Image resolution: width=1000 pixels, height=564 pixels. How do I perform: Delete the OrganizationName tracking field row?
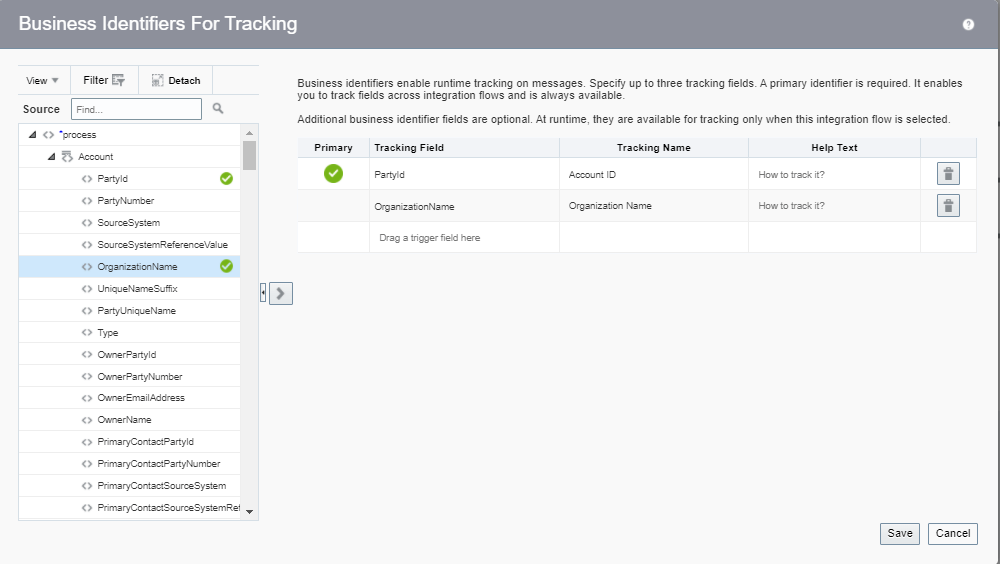pyautogui.click(x=948, y=206)
